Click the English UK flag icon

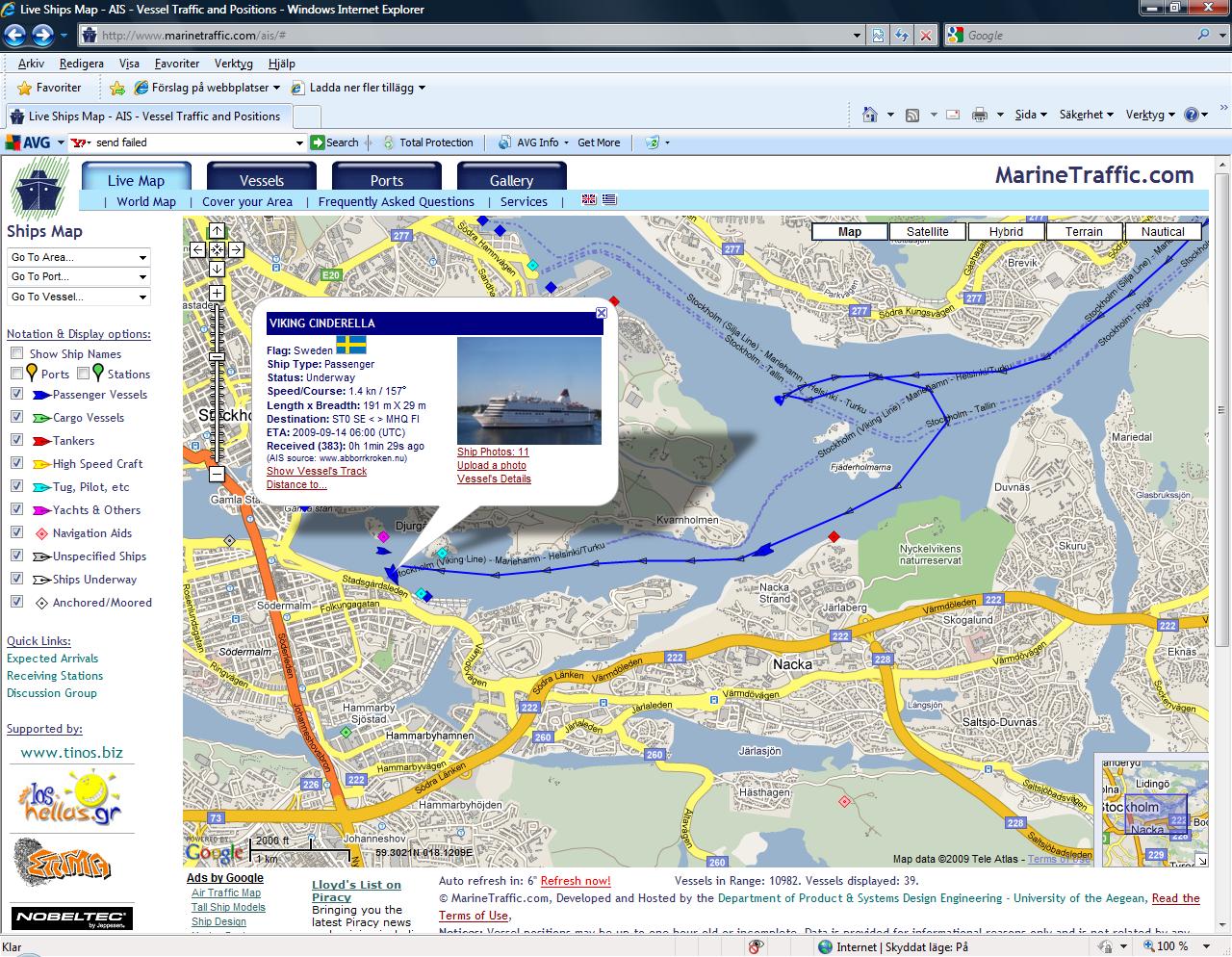point(589,200)
